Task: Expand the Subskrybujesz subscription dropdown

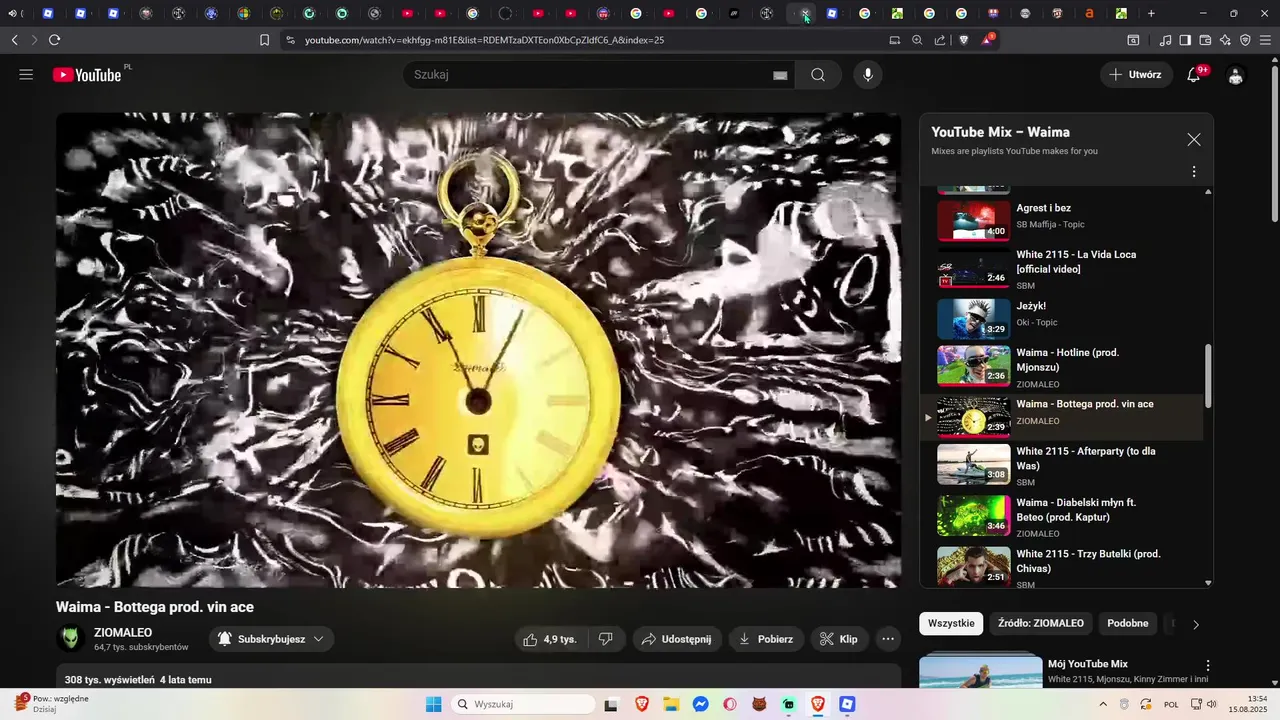Action: pyautogui.click(x=271, y=639)
